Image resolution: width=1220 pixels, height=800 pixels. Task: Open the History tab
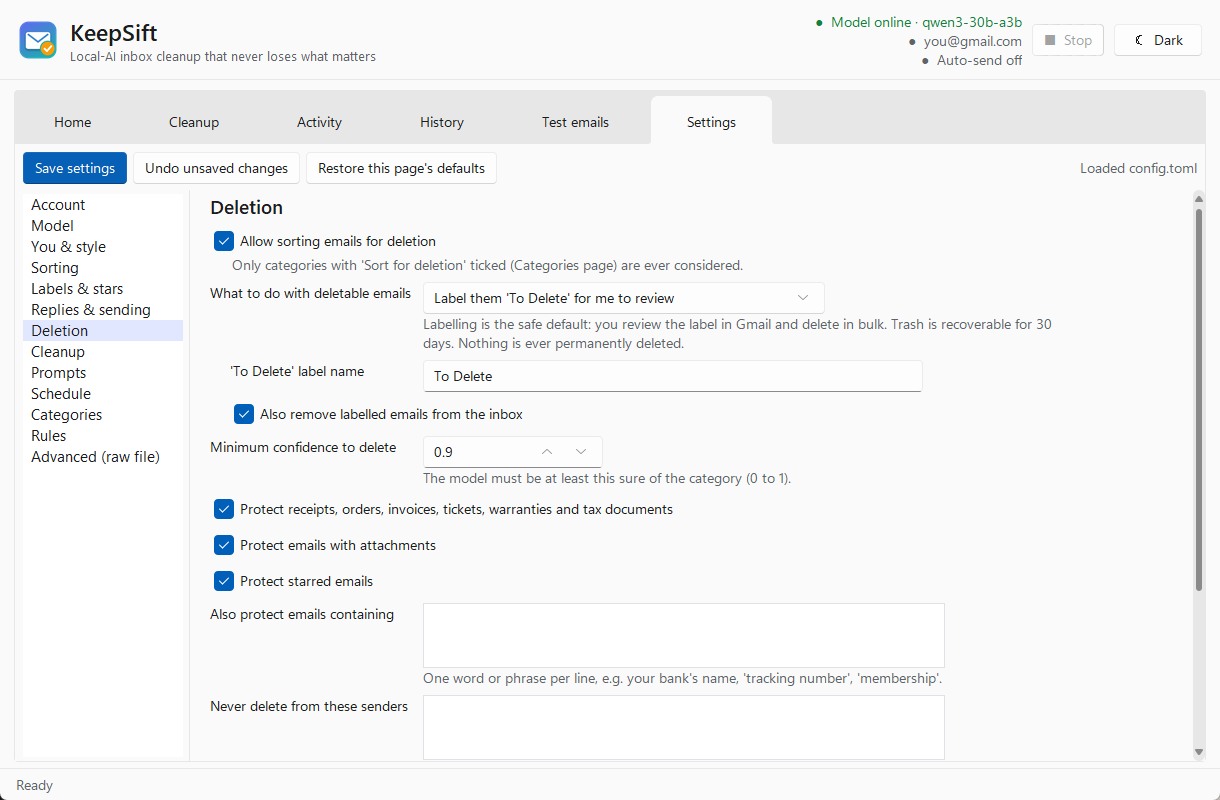click(x=442, y=122)
